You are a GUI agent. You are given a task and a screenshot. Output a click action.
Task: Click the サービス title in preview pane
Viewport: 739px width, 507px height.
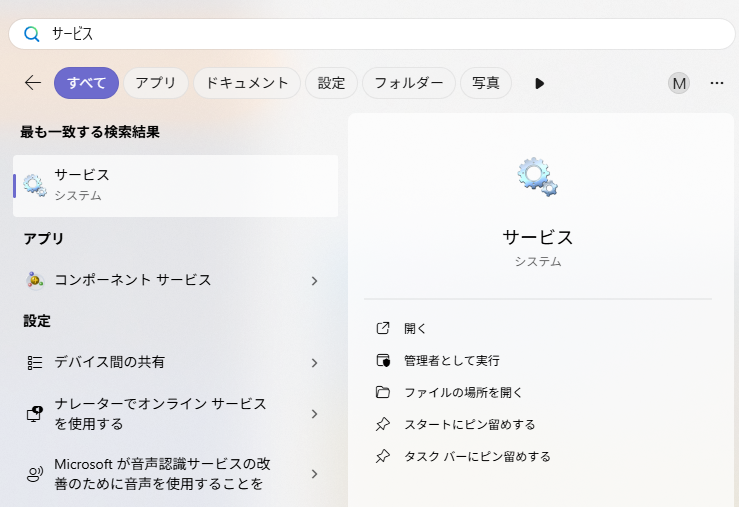click(x=537, y=237)
